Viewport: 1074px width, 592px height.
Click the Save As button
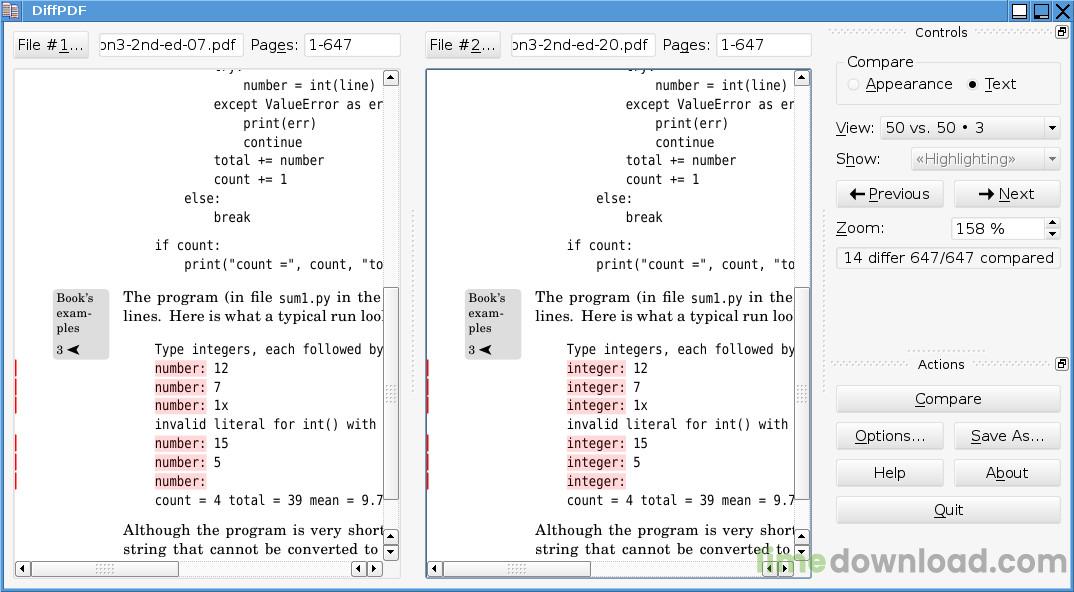click(1007, 436)
